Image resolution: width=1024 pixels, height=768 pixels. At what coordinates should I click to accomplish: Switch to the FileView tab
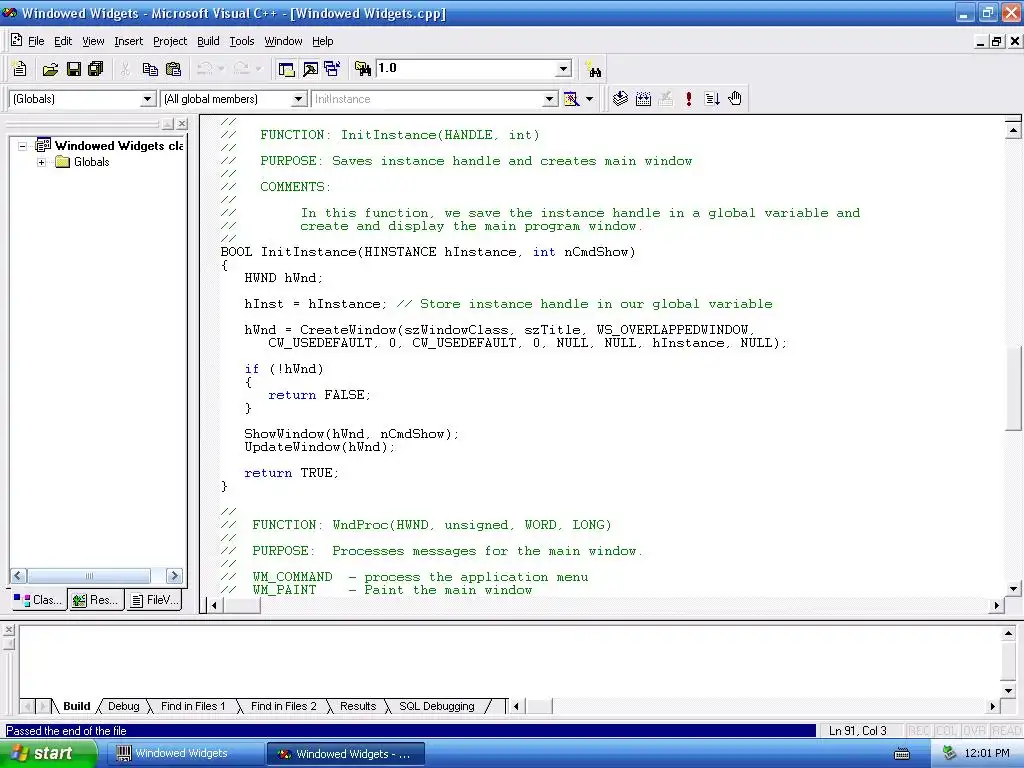click(x=153, y=600)
